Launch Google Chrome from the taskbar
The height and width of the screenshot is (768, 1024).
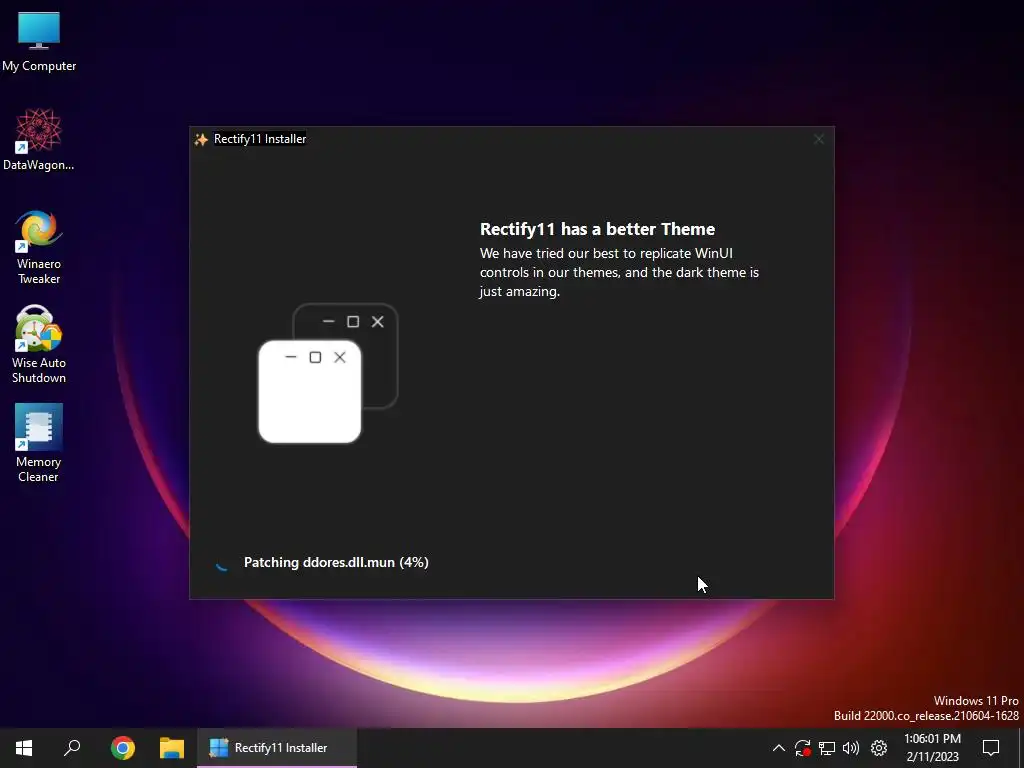click(123, 748)
